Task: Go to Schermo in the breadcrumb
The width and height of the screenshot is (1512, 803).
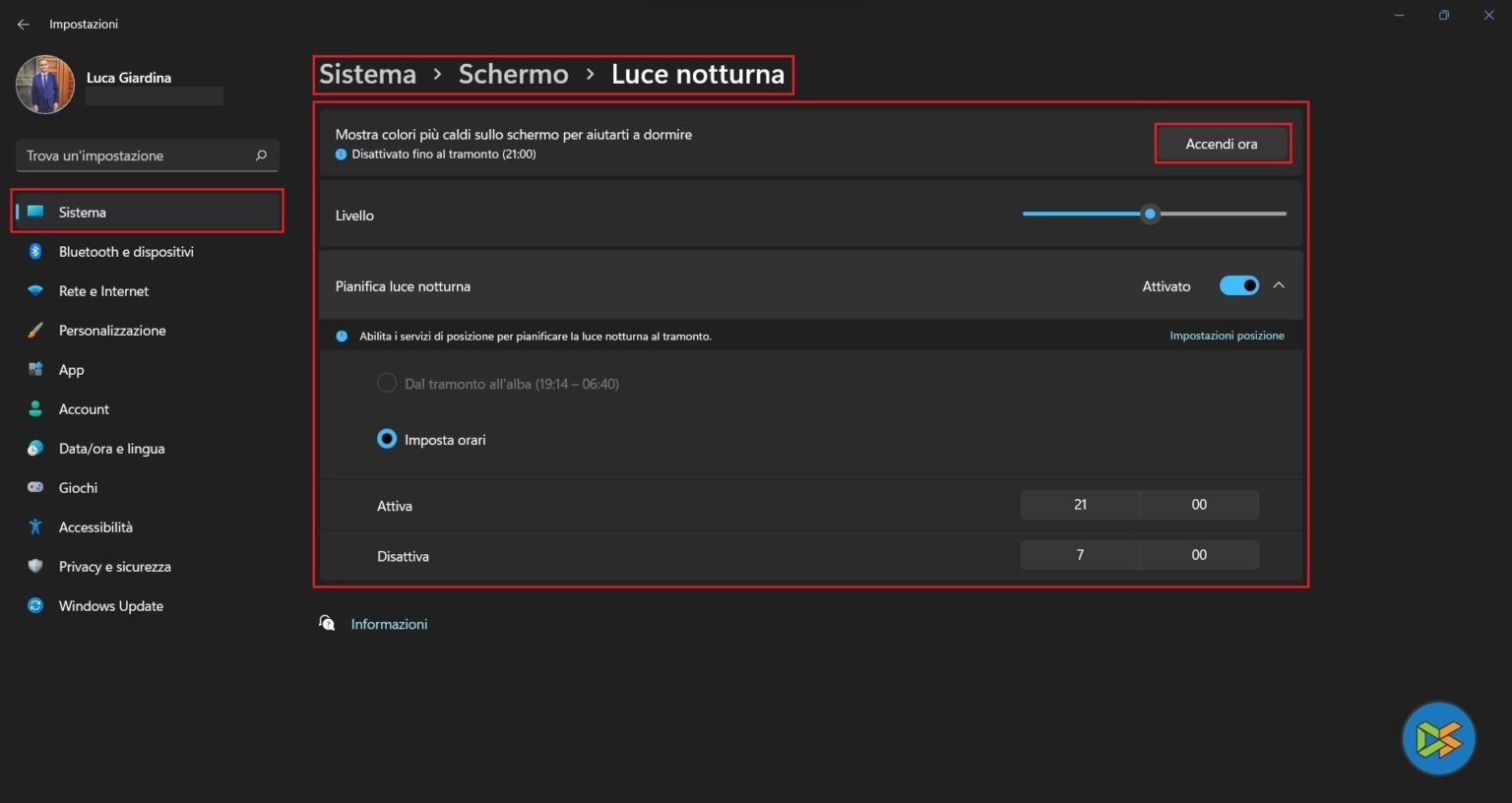Action: click(x=513, y=75)
